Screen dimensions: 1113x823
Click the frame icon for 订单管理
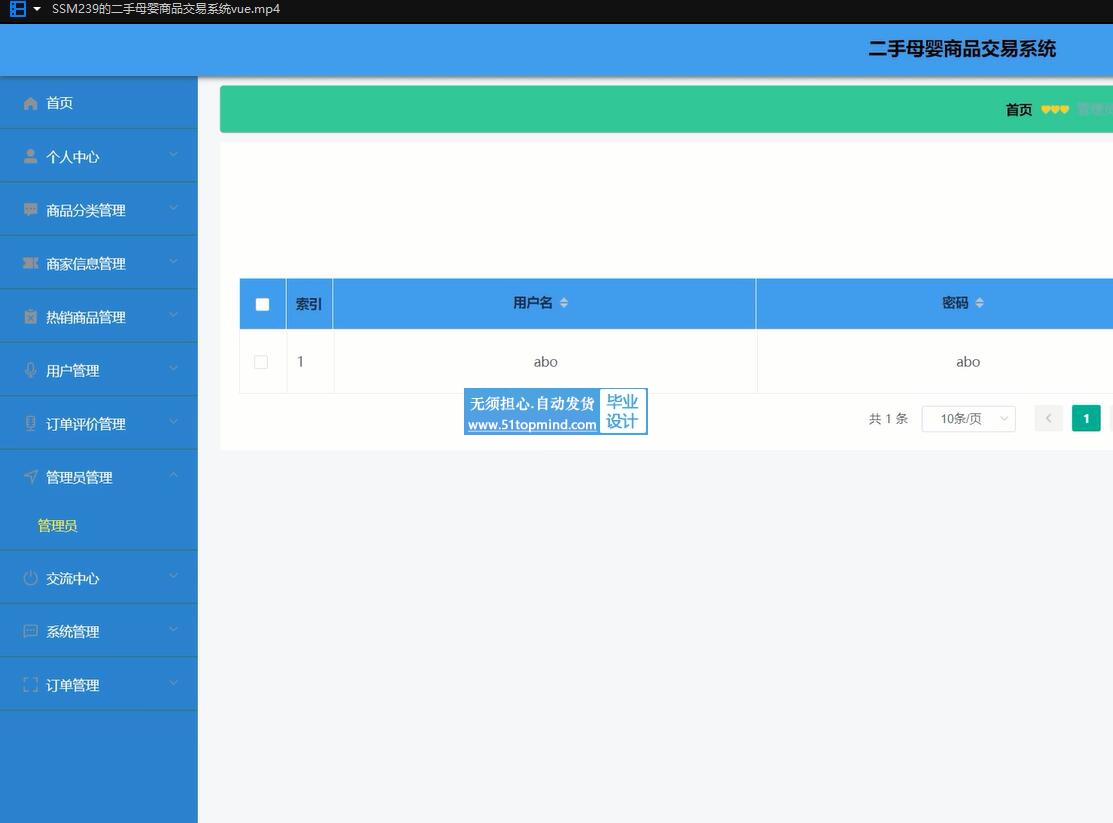[x=31, y=685]
